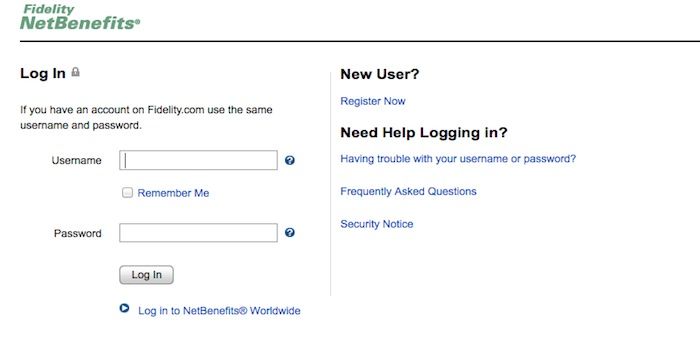This screenshot has height=360, width=700.
Task: Click the padlock icon beside Log In heading
Action: tap(75, 72)
